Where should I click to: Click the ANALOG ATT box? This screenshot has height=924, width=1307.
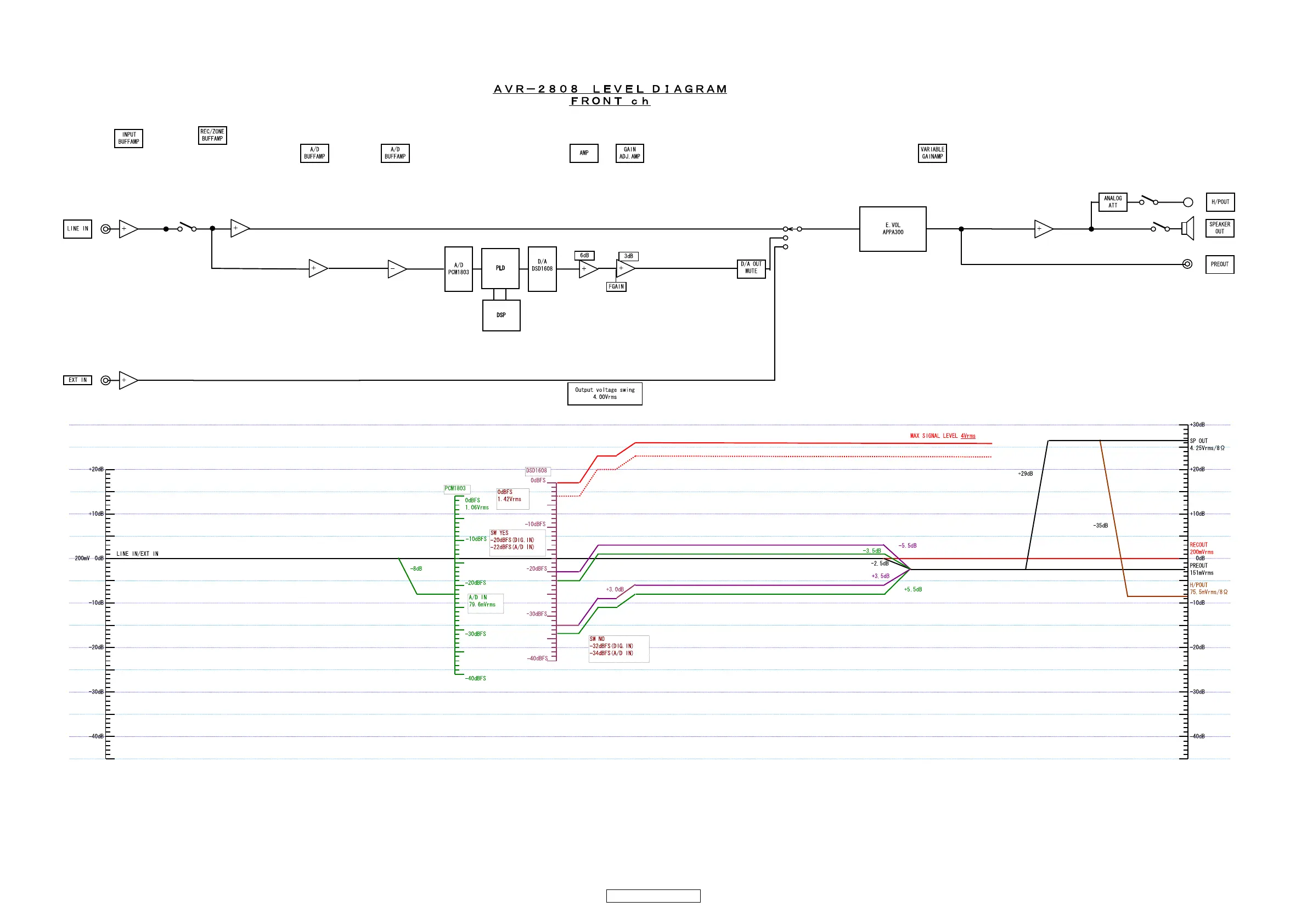(x=1113, y=202)
